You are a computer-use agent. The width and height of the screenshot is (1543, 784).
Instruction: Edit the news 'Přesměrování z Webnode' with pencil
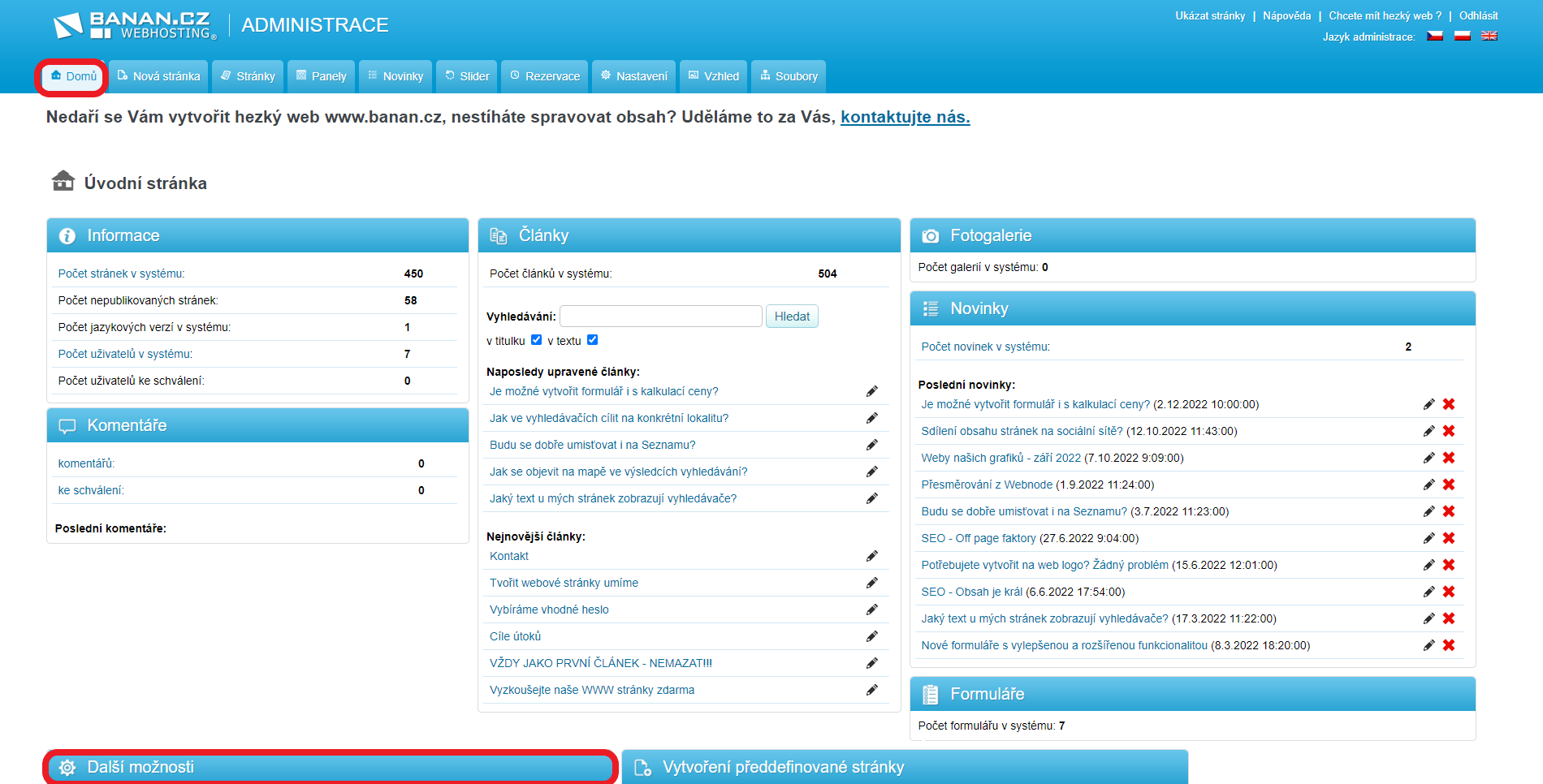(1428, 485)
